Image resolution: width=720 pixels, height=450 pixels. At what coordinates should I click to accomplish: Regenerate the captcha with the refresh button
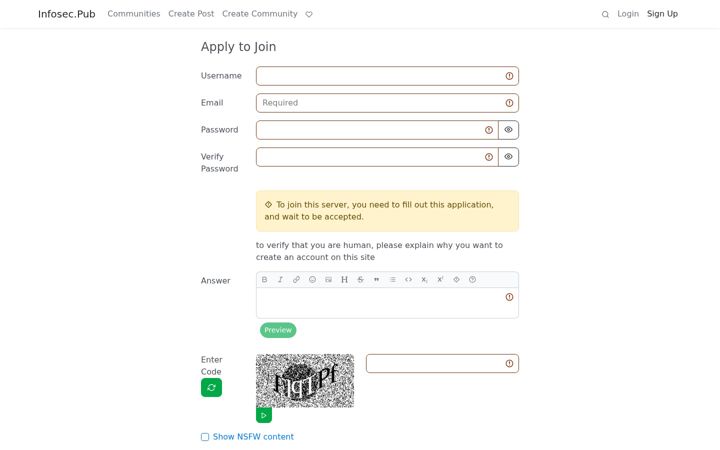click(x=211, y=388)
